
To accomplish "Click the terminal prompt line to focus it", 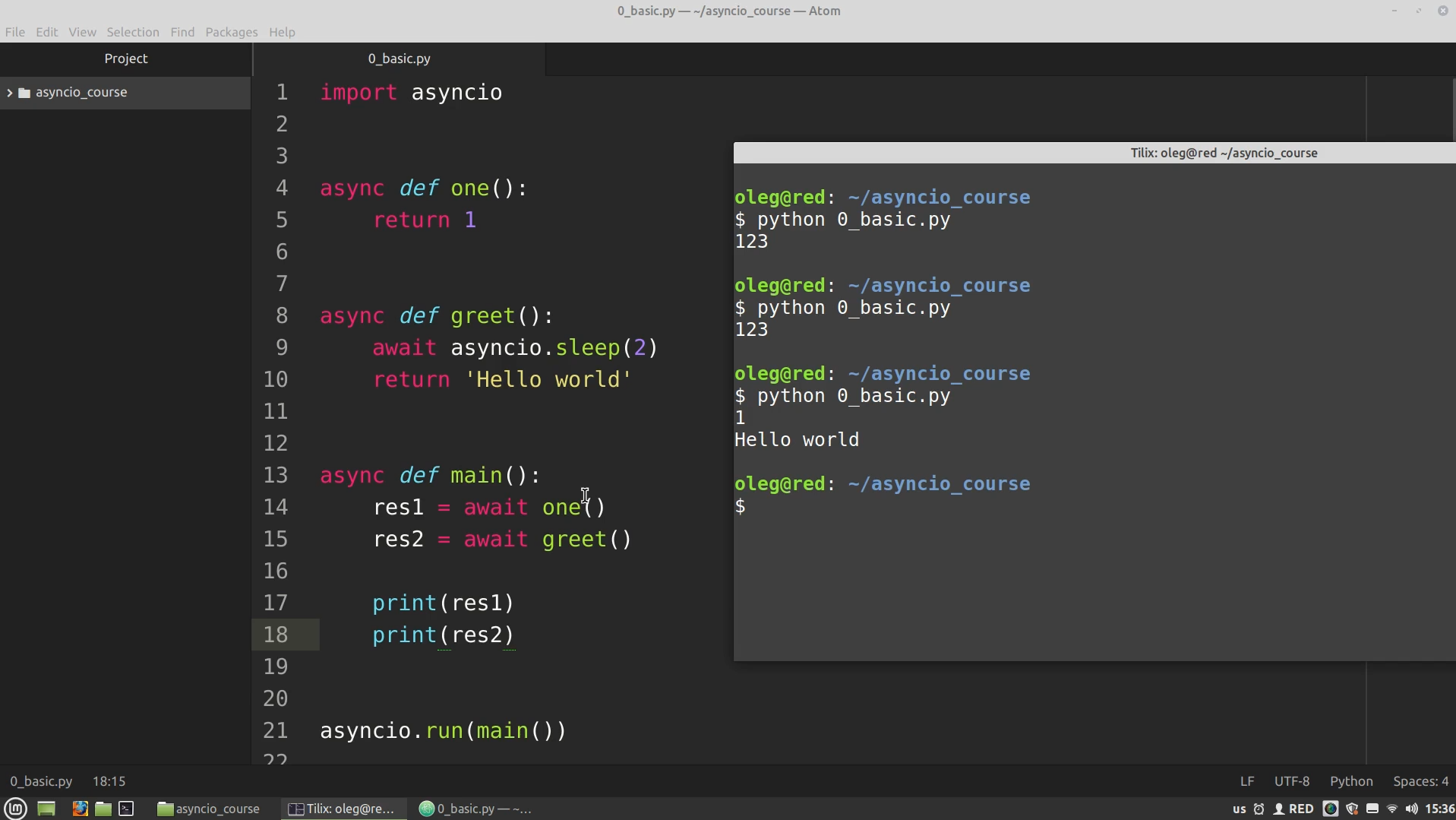I will (x=911, y=506).
